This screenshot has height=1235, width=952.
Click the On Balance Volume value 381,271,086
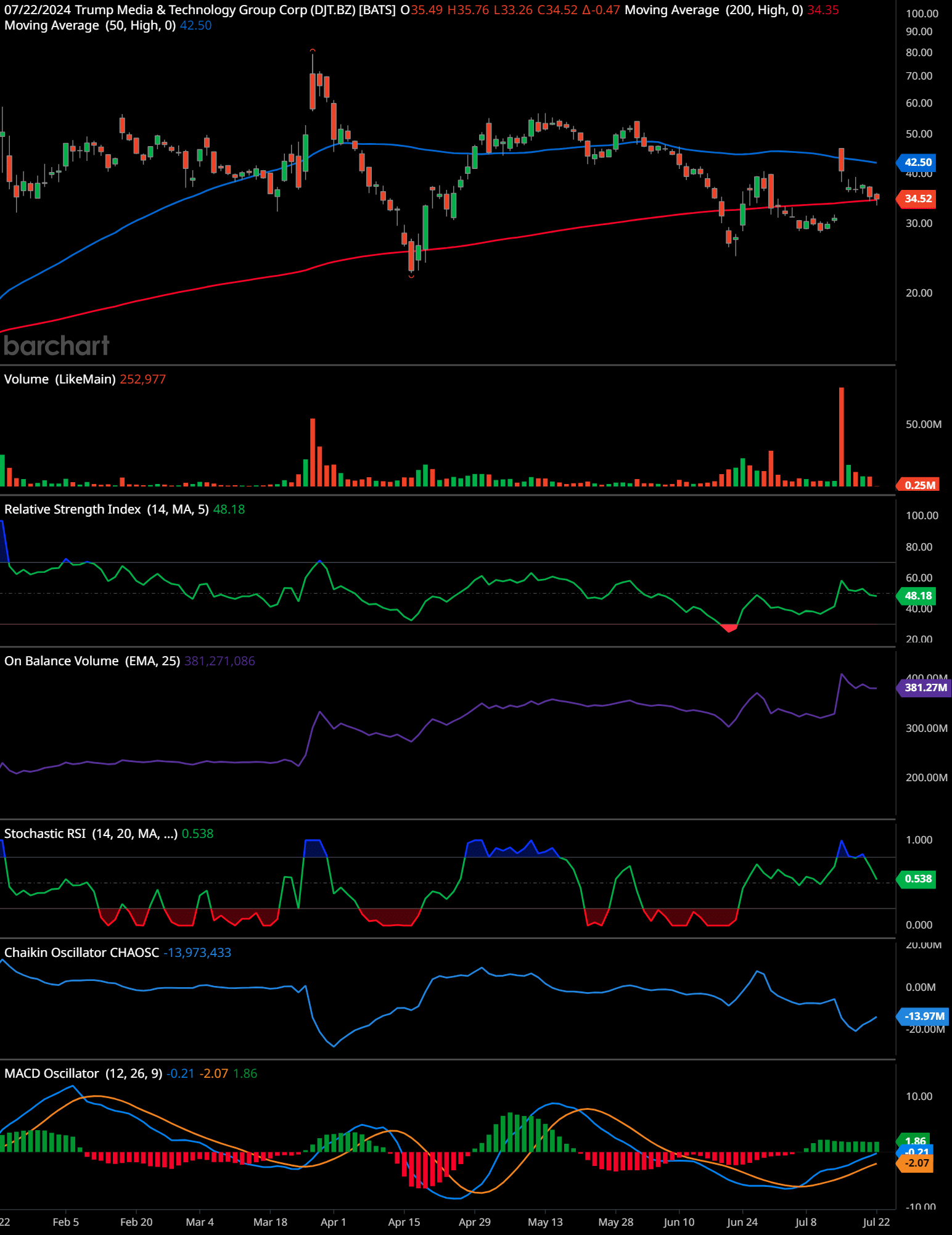pyautogui.click(x=220, y=661)
